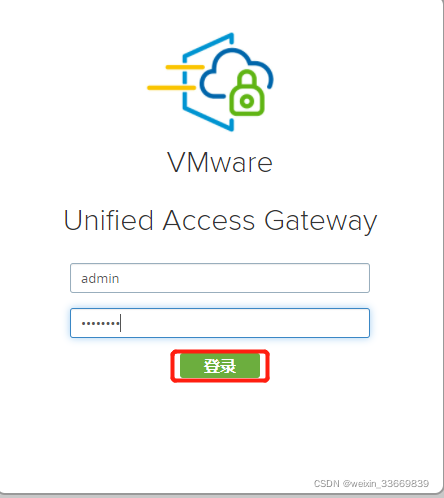
Task: Place cursor after admin text
Action: pos(120,278)
